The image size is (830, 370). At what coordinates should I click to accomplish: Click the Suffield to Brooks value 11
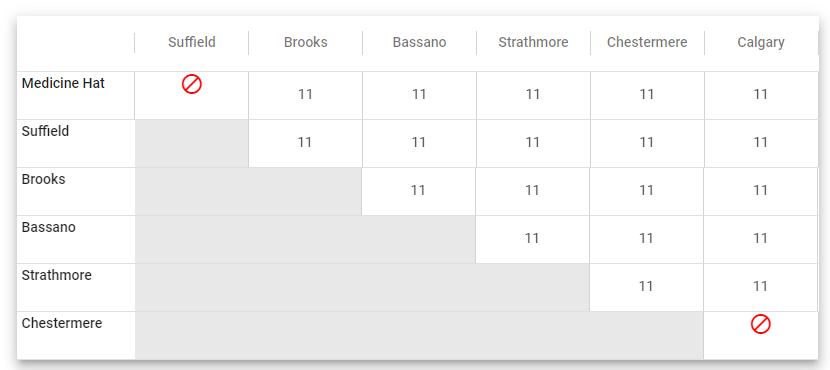point(305,142)
